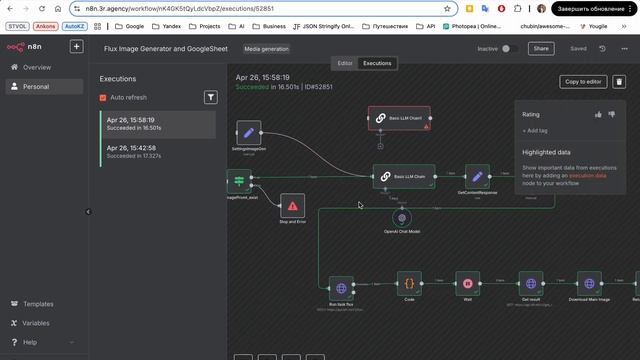Image resolution: width=640 pixels, height=360 pixels.
Task: Select the GetContentResponse node
Action: (477, 177)
